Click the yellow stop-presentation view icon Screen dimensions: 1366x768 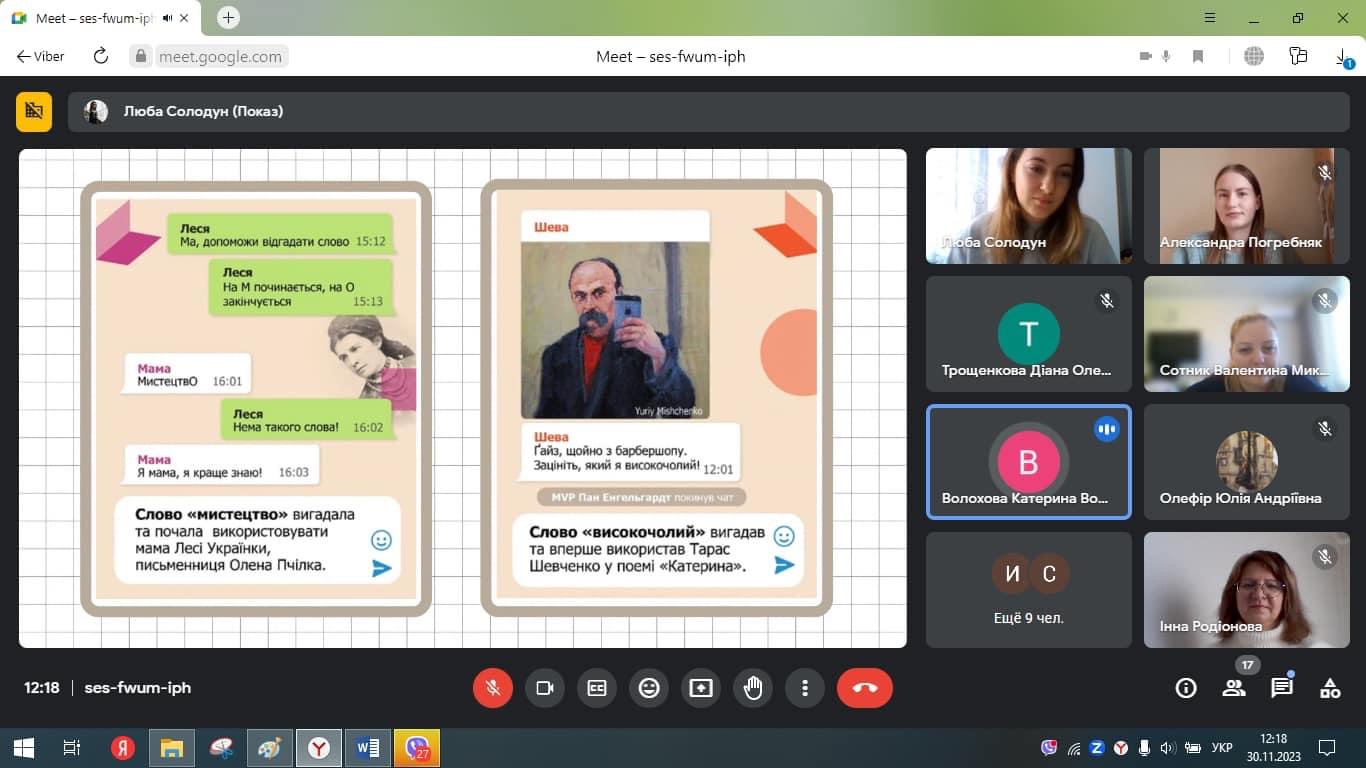click(34, 111)
